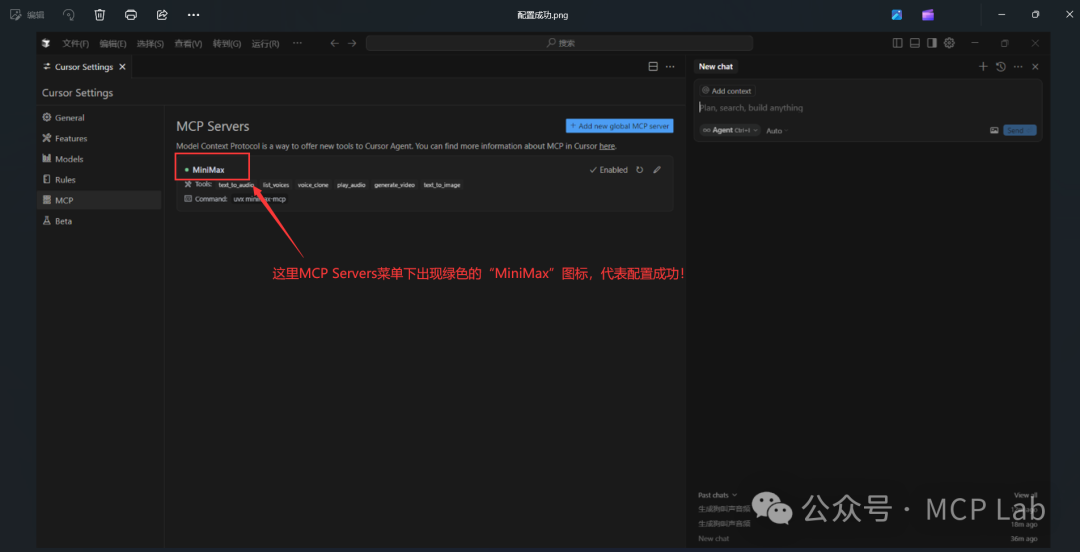Open Photos more options beside the share icon

click(194, 14)
